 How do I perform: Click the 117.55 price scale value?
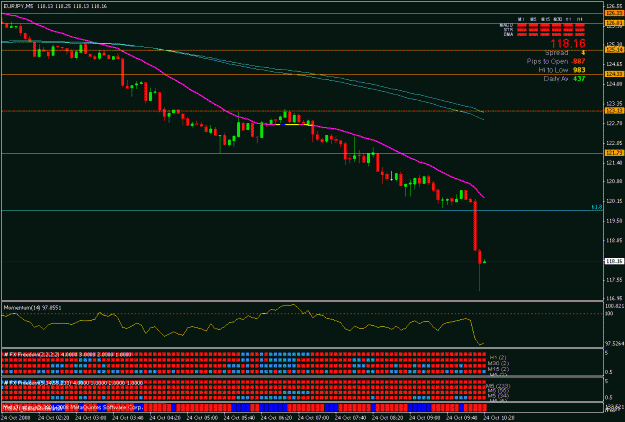tap(614, 280)
